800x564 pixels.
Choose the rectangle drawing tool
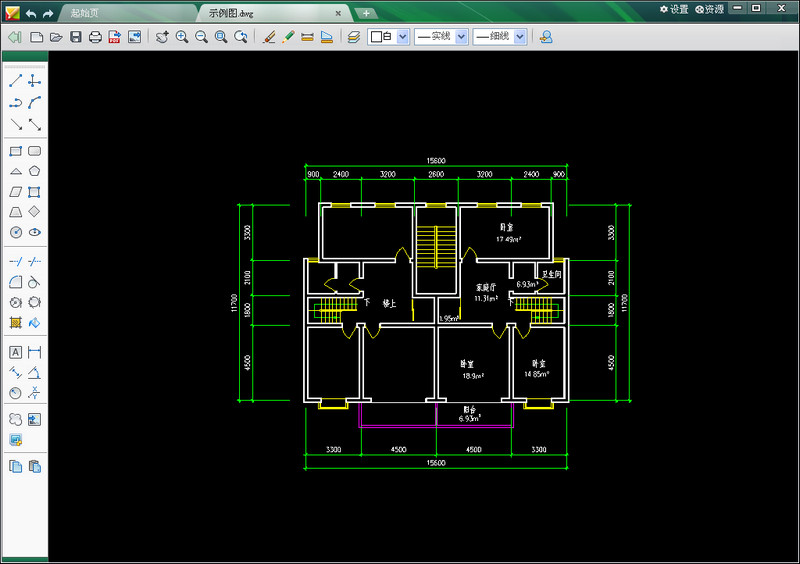pos(15,151)
